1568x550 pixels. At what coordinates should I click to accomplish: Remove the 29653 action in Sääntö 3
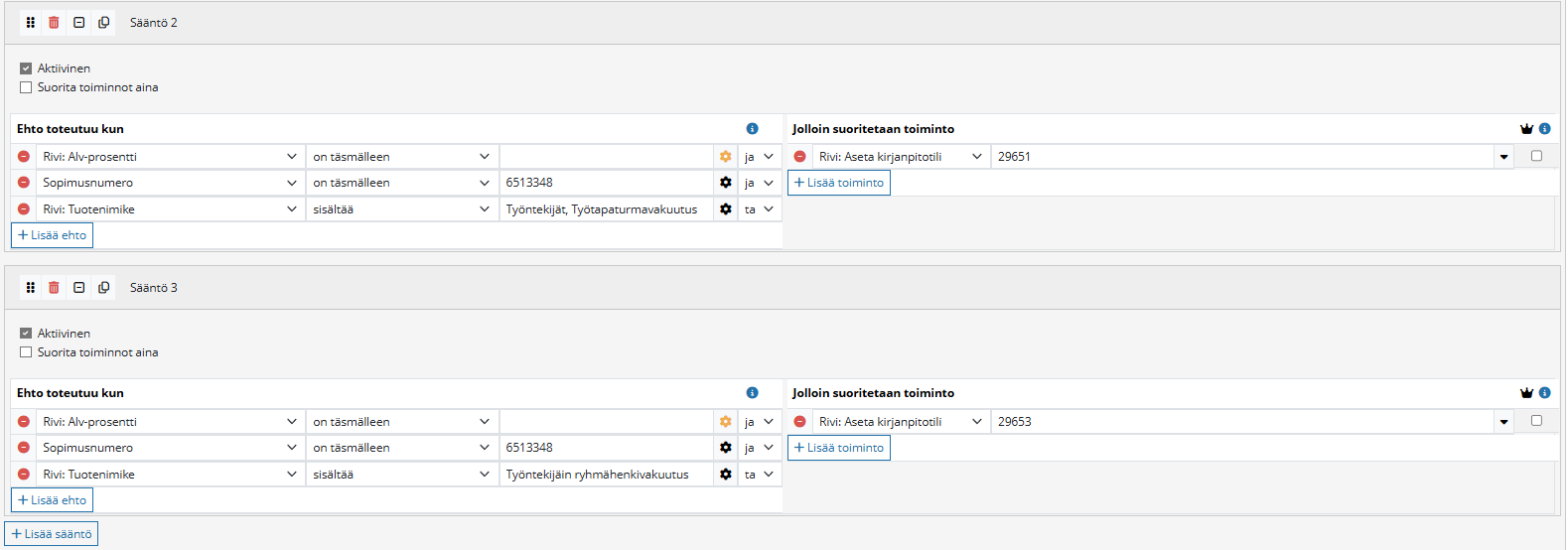799,422
